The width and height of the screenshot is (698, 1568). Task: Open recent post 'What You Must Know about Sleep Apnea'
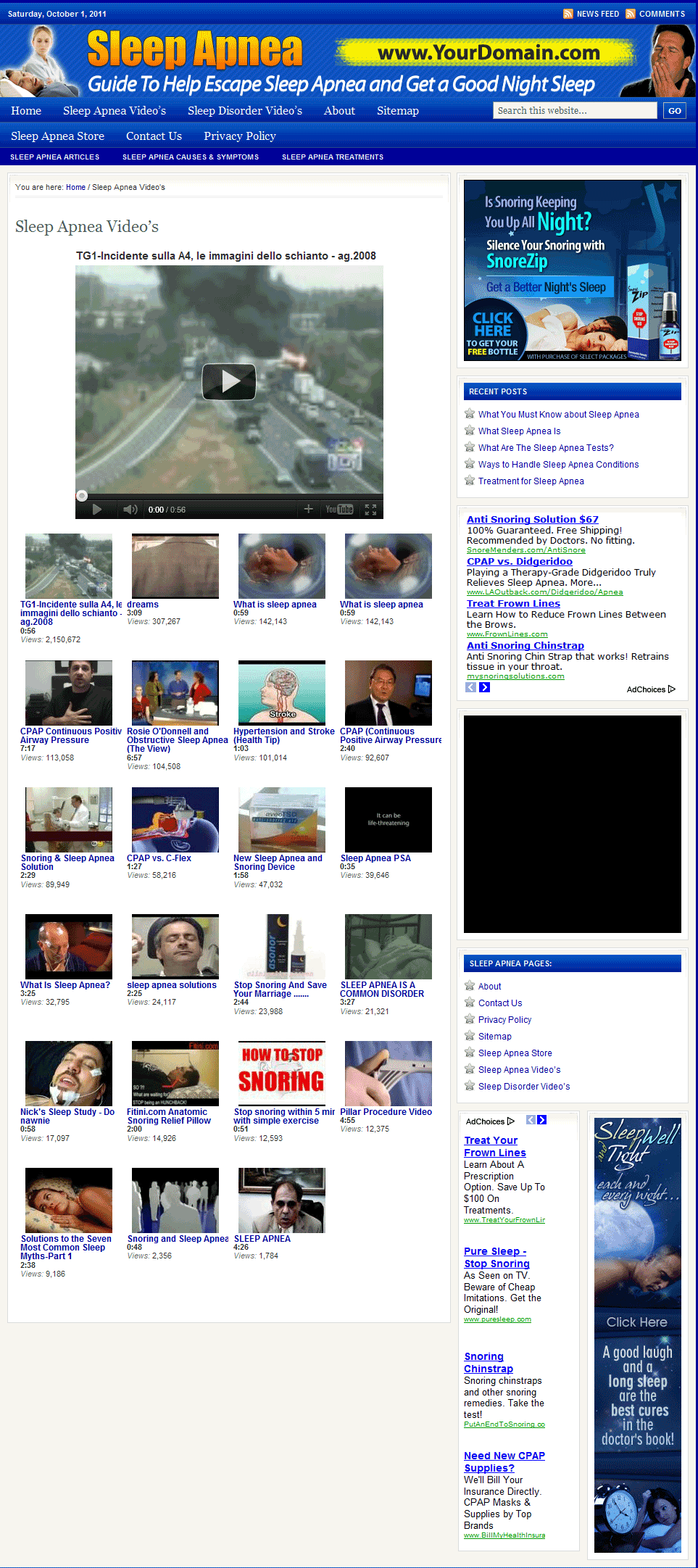(x=559, y=415)
